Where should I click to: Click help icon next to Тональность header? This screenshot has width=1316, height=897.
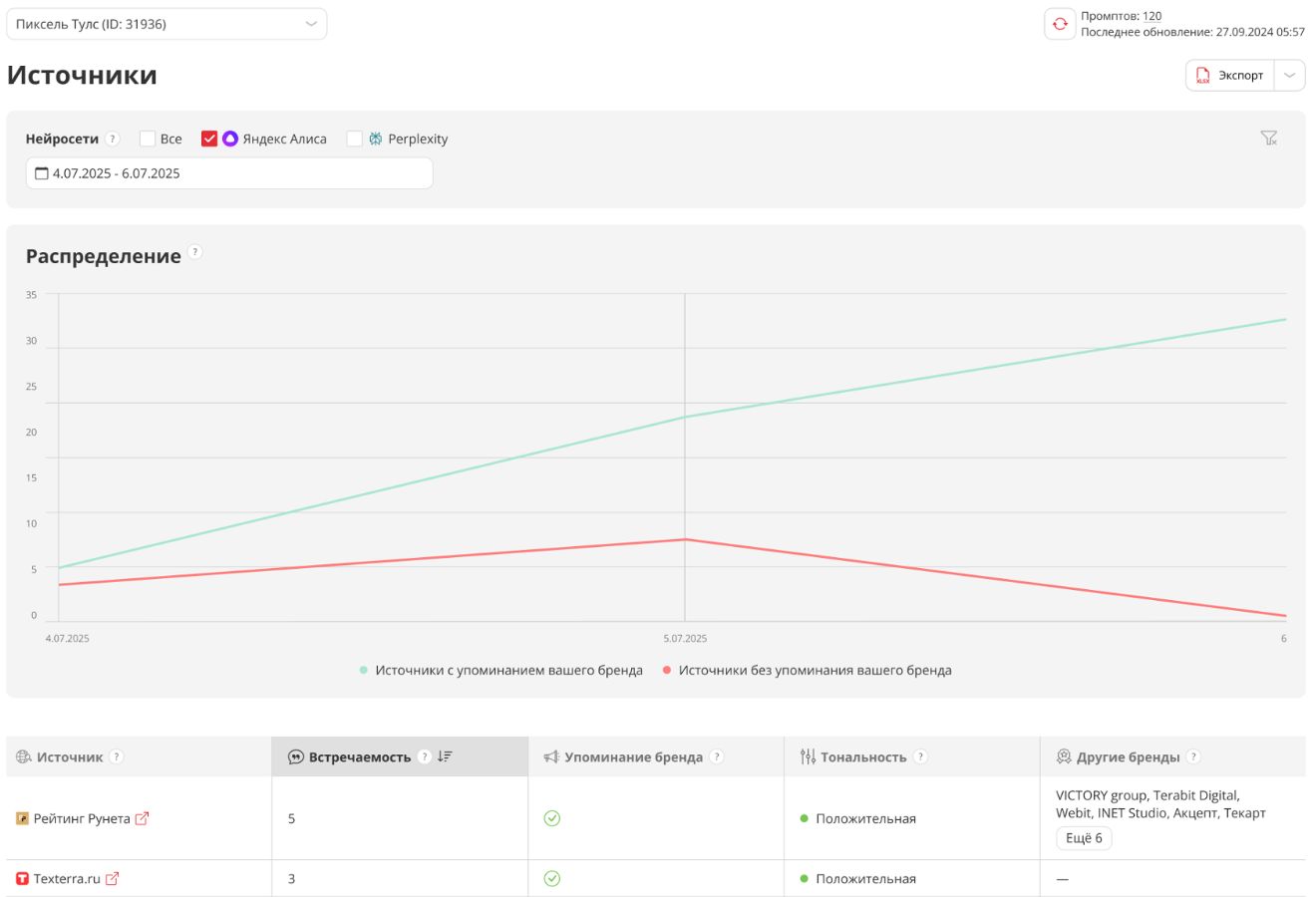point(920,756)
